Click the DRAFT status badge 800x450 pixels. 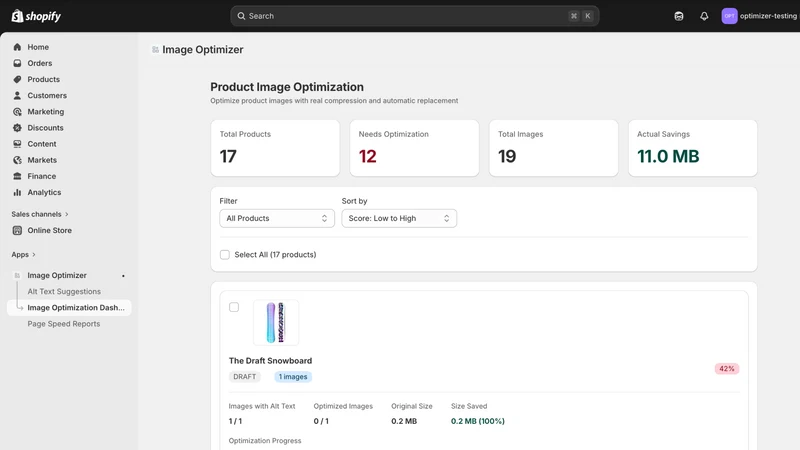click(244, 377)
